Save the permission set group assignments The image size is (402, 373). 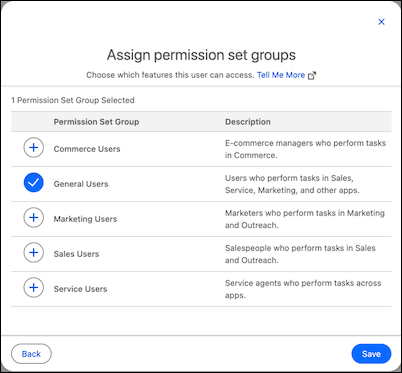click(x=371, y=354)
